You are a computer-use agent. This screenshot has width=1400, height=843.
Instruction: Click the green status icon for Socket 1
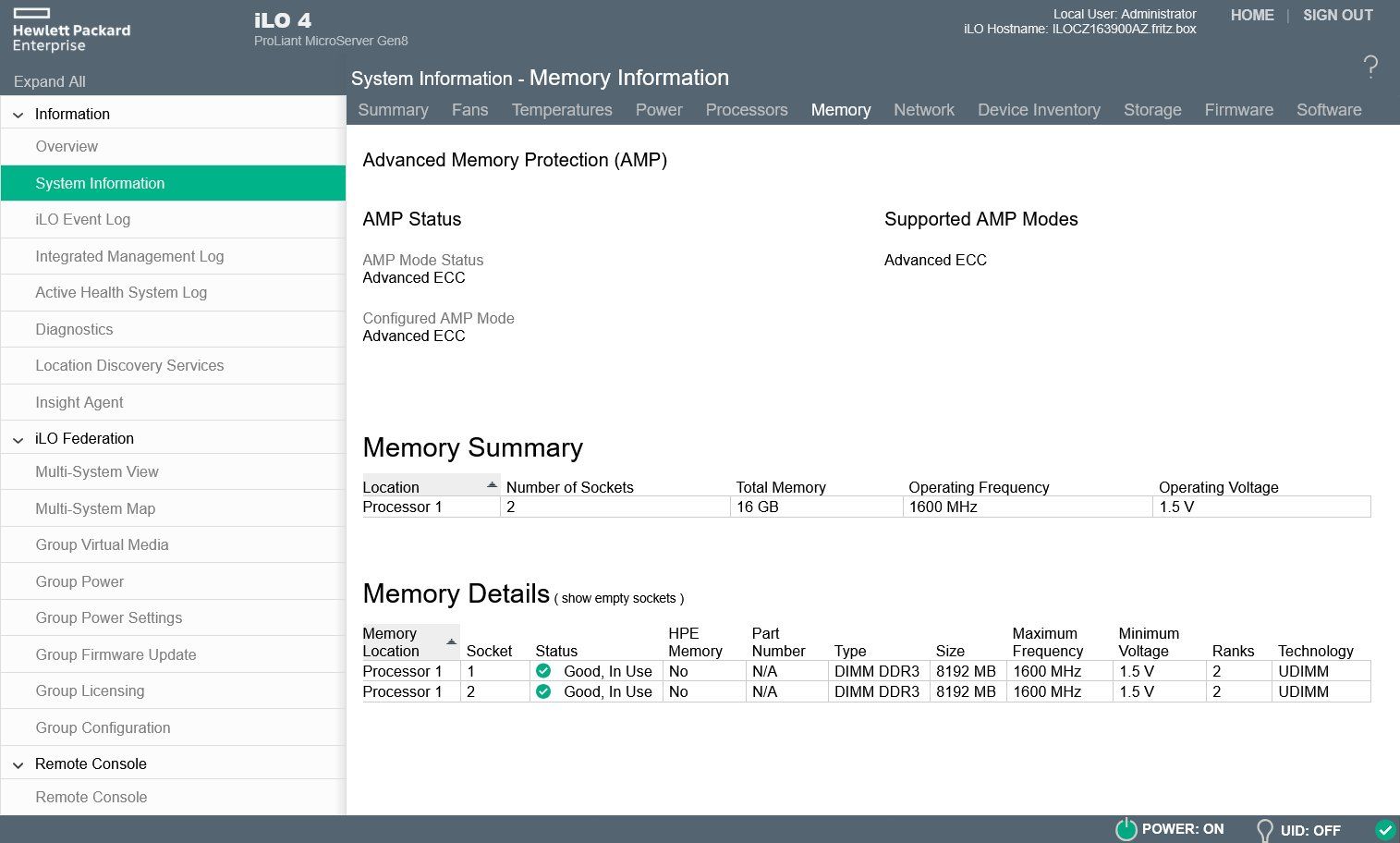(x=543, y=671)
